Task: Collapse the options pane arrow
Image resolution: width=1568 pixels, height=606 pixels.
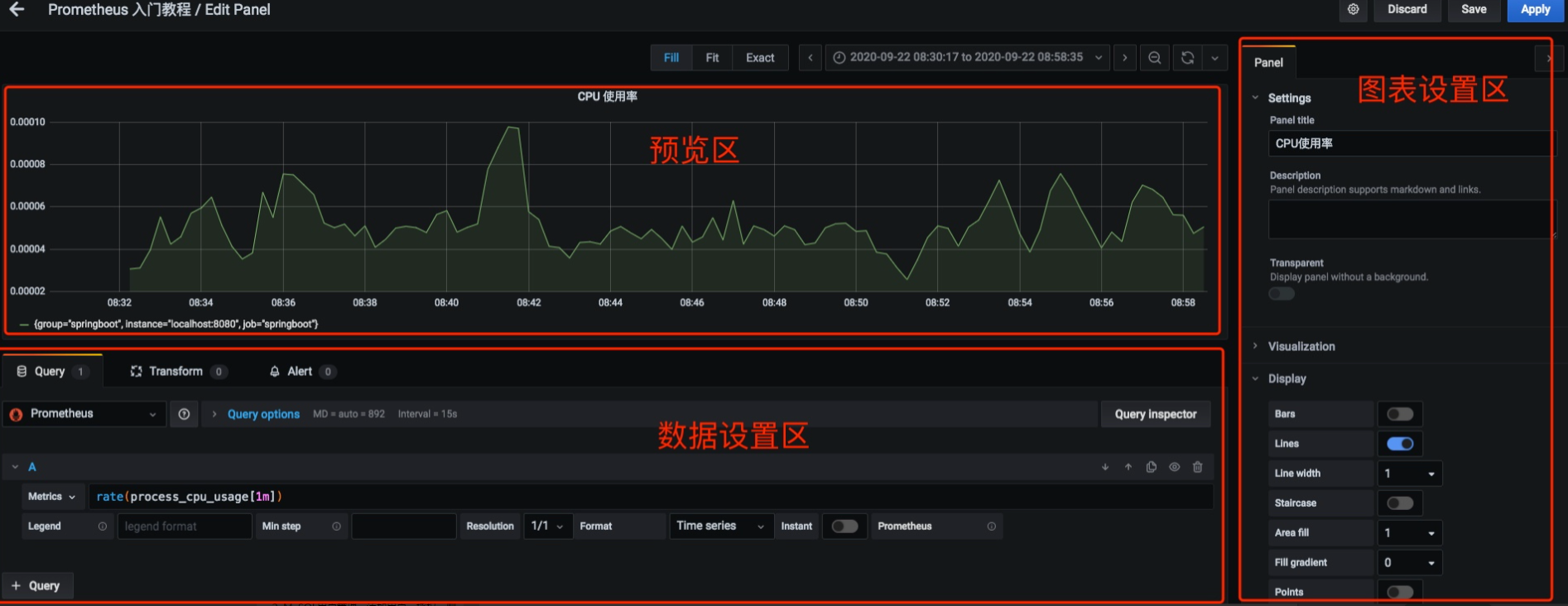Action: tap(1548, 58)
